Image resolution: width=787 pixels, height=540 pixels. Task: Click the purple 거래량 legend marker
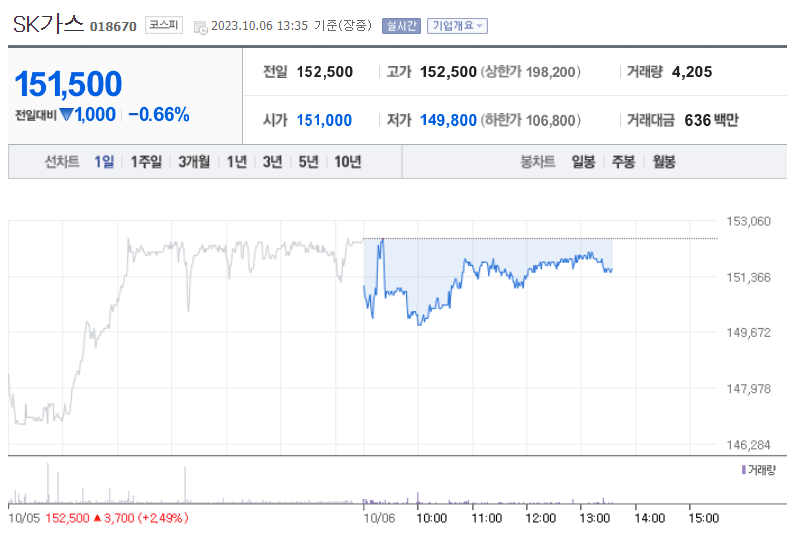click(x=743, y=470)
